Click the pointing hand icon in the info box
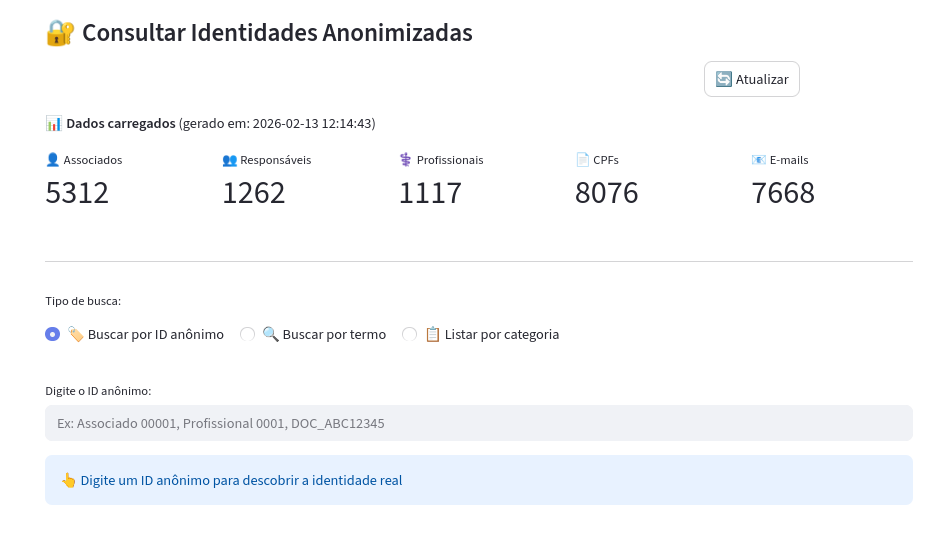Screen dimensions: 945x542 [x=69, y=481]
